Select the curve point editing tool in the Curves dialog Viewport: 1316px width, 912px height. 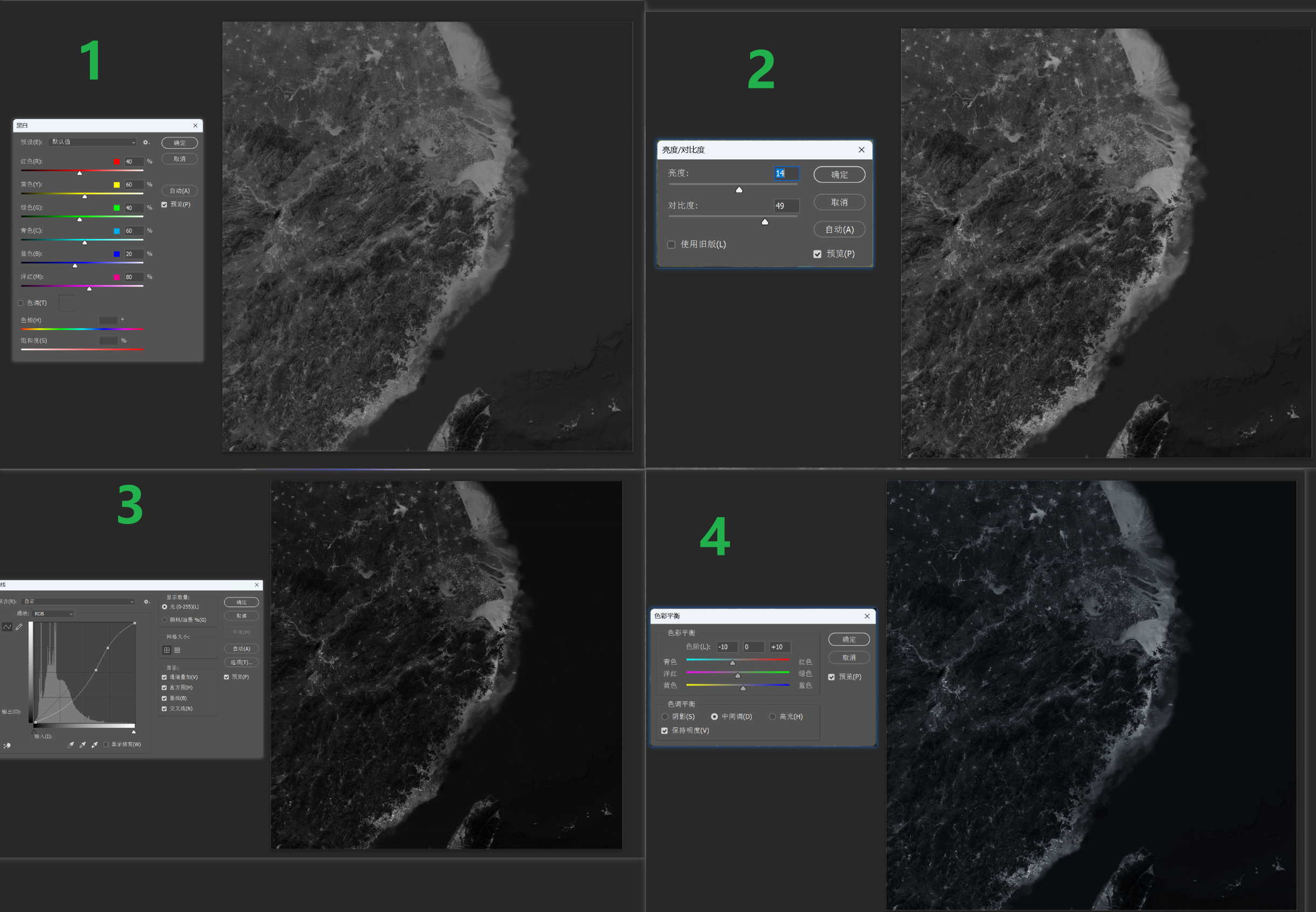point(7,627)
